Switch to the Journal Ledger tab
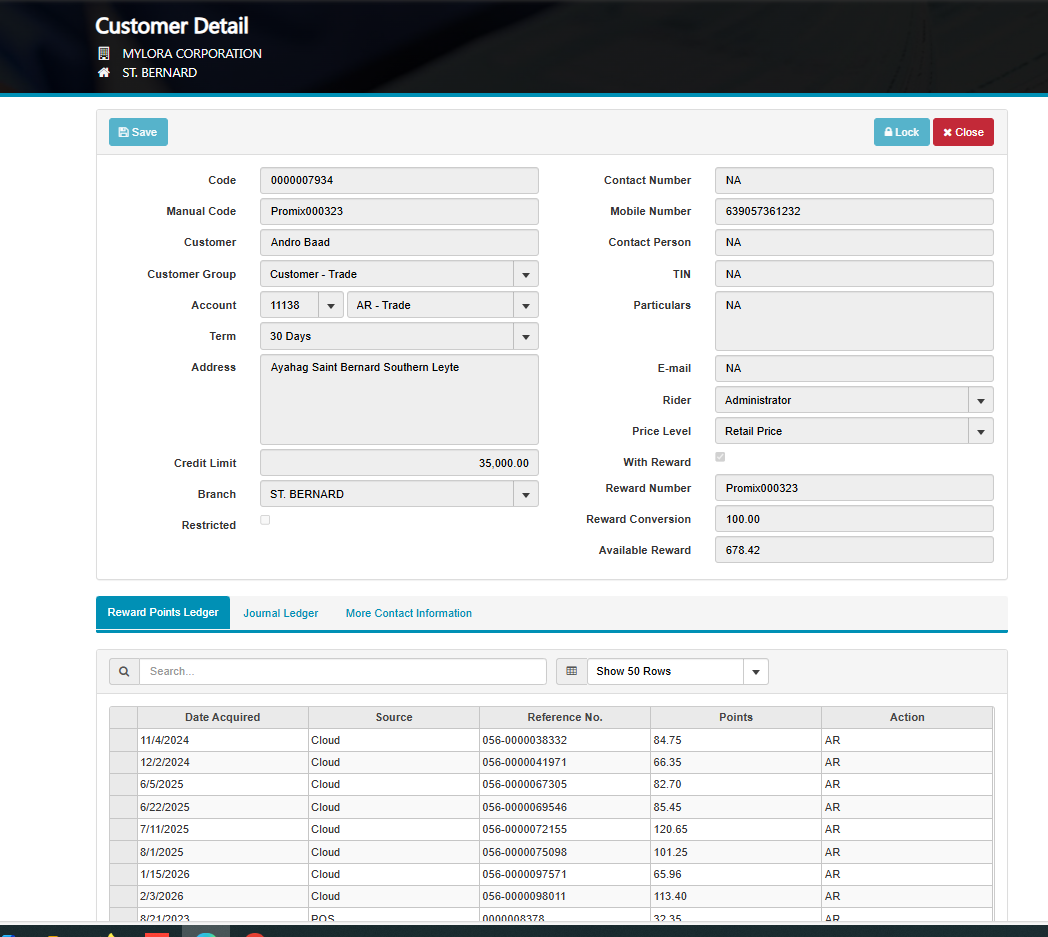Viewport: 1048px width, 937px height. pos(281,613)
